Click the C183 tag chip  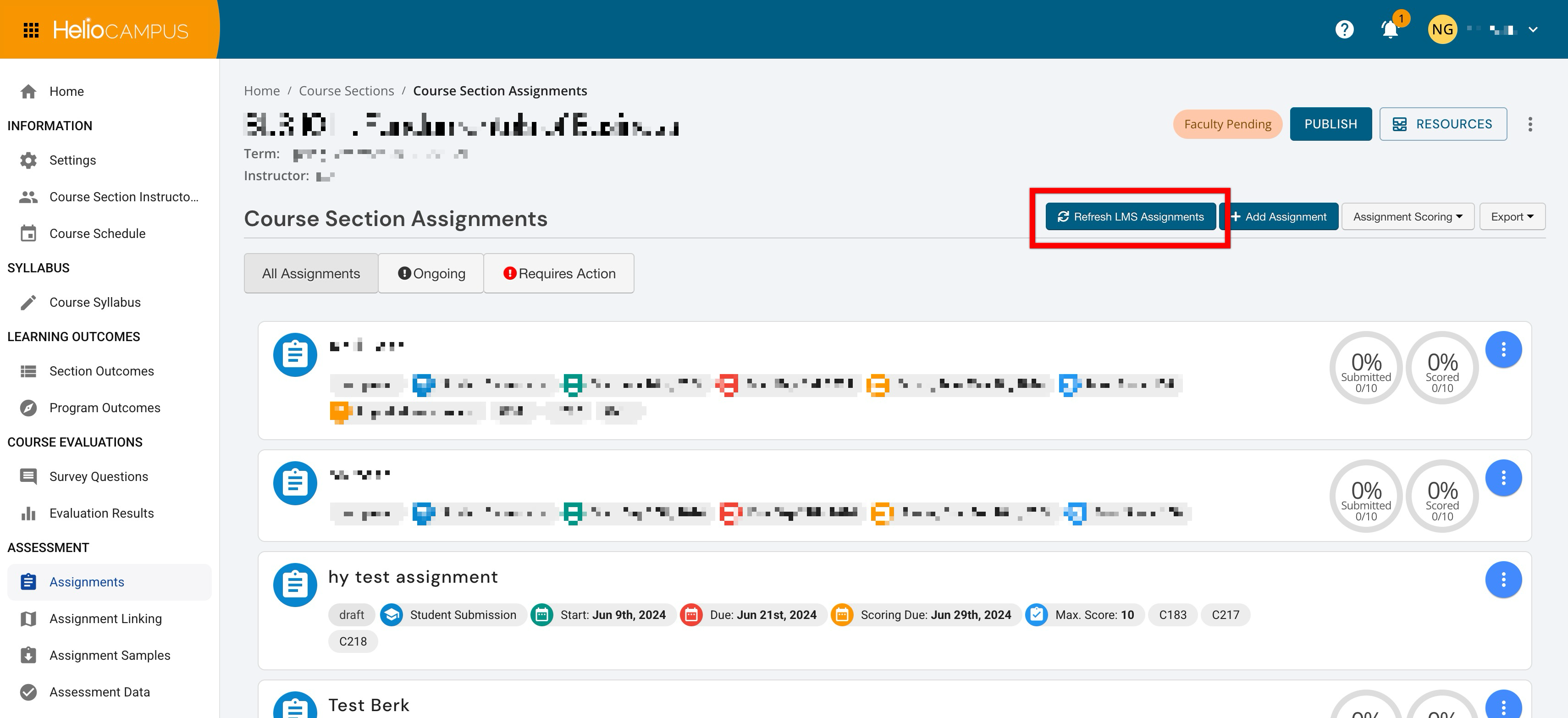click(1172, 614)
